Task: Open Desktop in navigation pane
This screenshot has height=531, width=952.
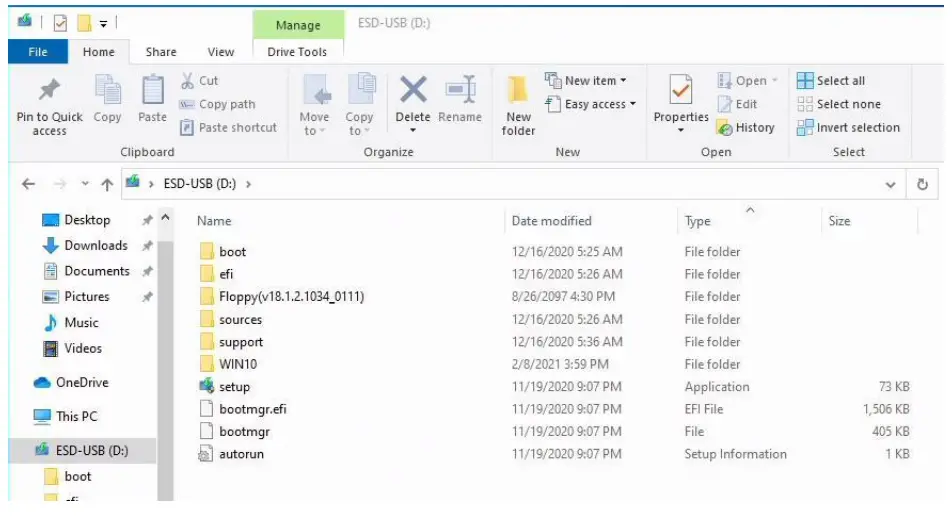Action: point(87,220)
